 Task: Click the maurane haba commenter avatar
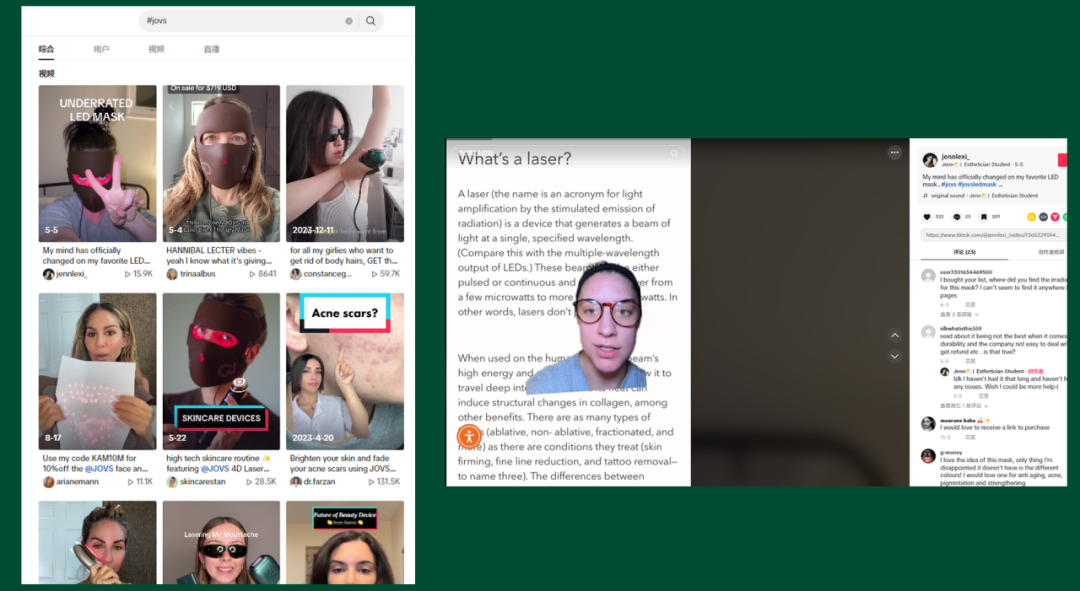click(x=928, y=423)
